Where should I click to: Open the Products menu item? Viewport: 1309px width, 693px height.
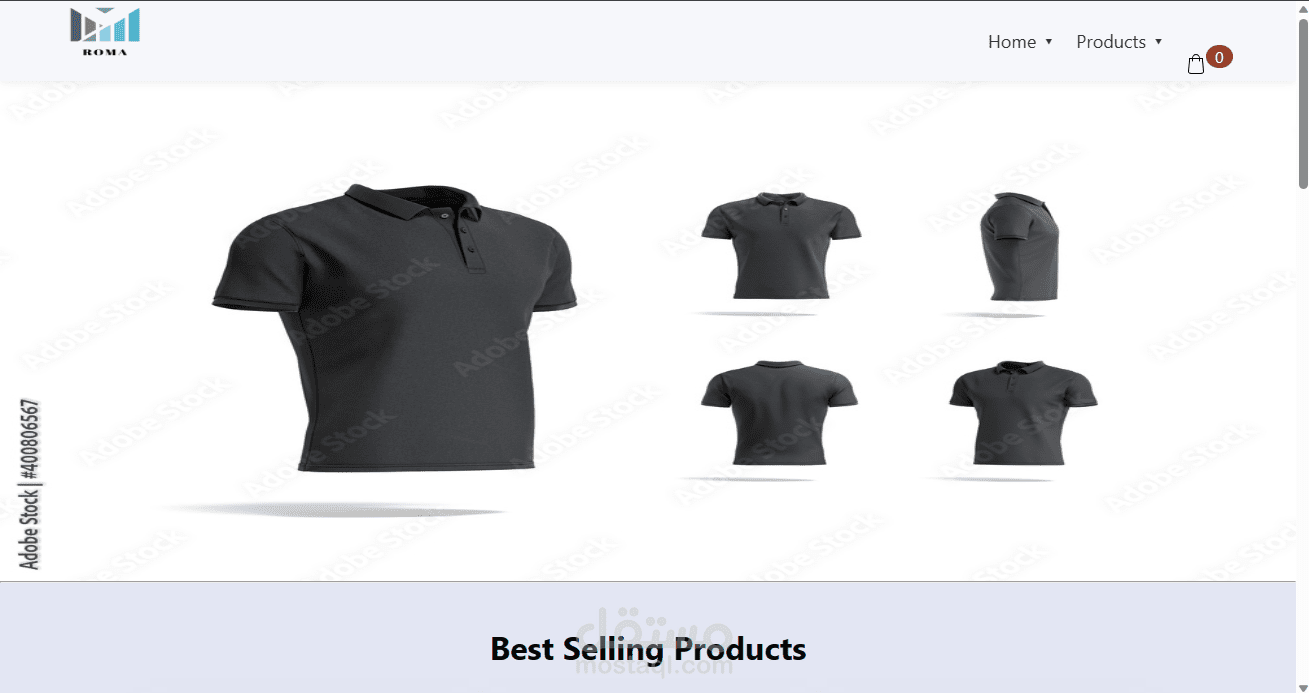[x=1111, y=42]
